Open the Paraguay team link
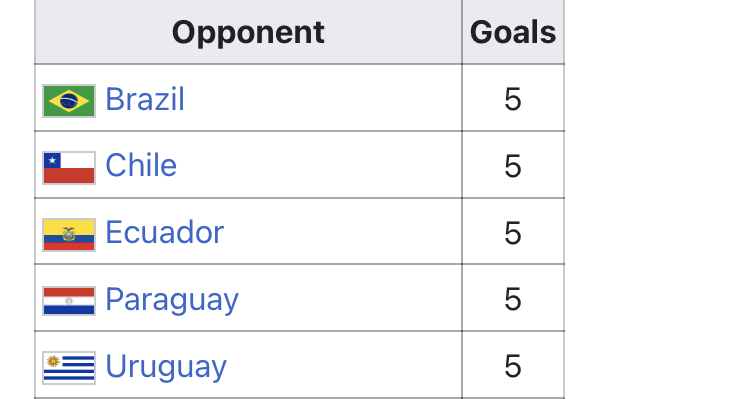The width and height of the screenshot is (750, 399). point(172,300)
